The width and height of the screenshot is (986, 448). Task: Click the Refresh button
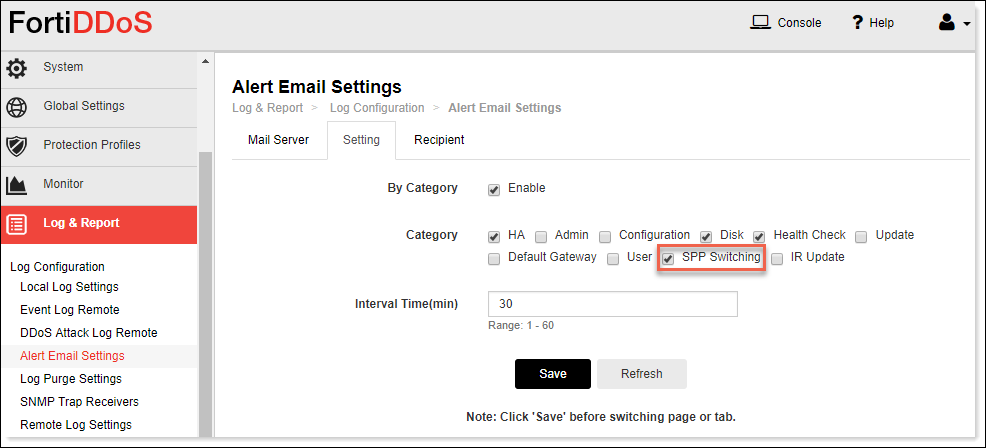pyautogui.click(x=641, y=374)
